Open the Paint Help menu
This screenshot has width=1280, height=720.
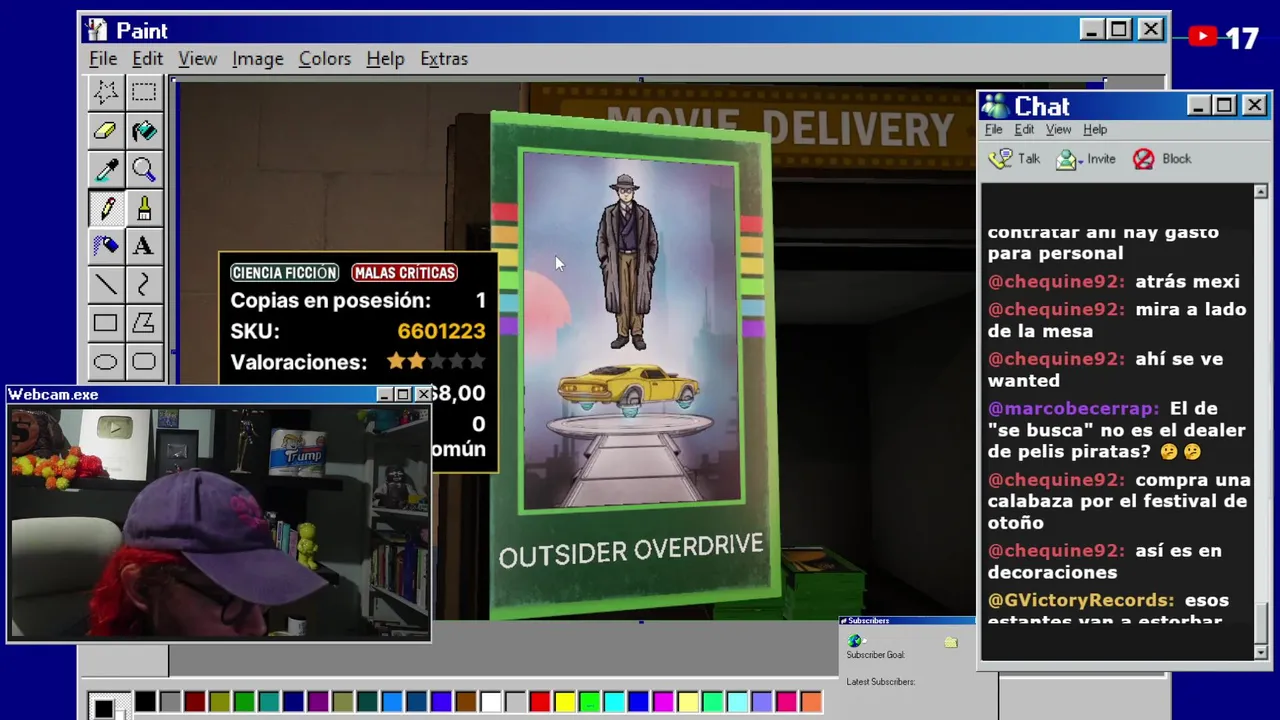pos(385,59)
